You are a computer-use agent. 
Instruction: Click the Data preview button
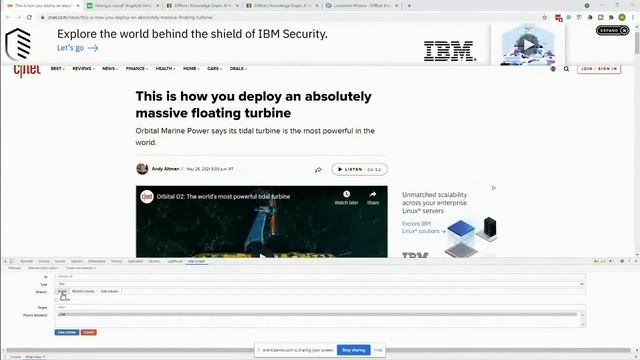109,291
